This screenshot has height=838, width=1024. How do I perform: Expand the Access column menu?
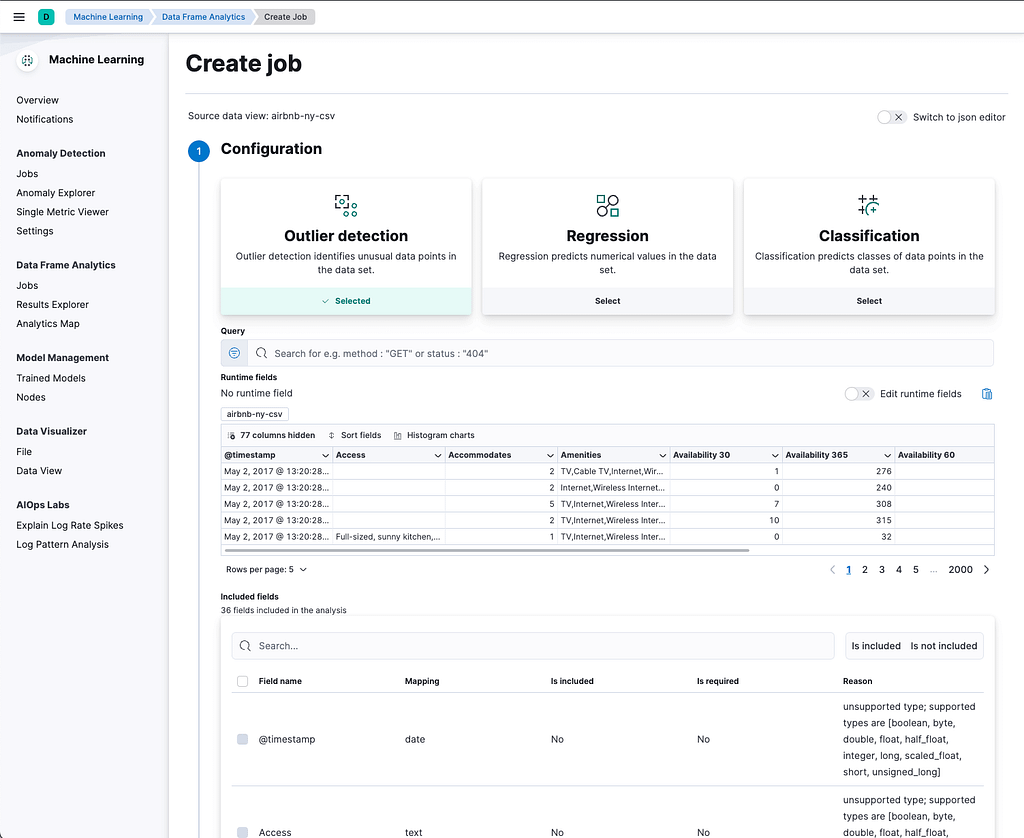[438, 455]
